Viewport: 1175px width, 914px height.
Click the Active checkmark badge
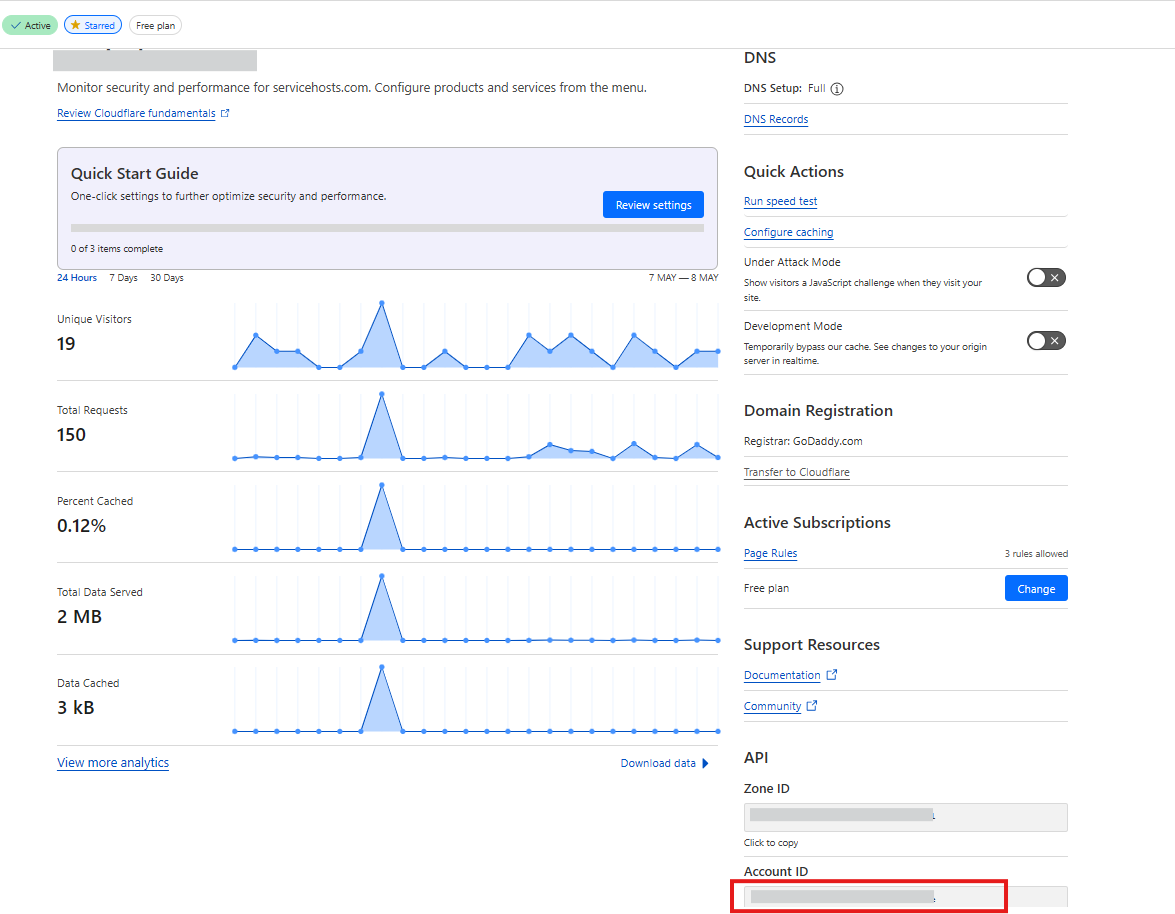coord(30,25)
